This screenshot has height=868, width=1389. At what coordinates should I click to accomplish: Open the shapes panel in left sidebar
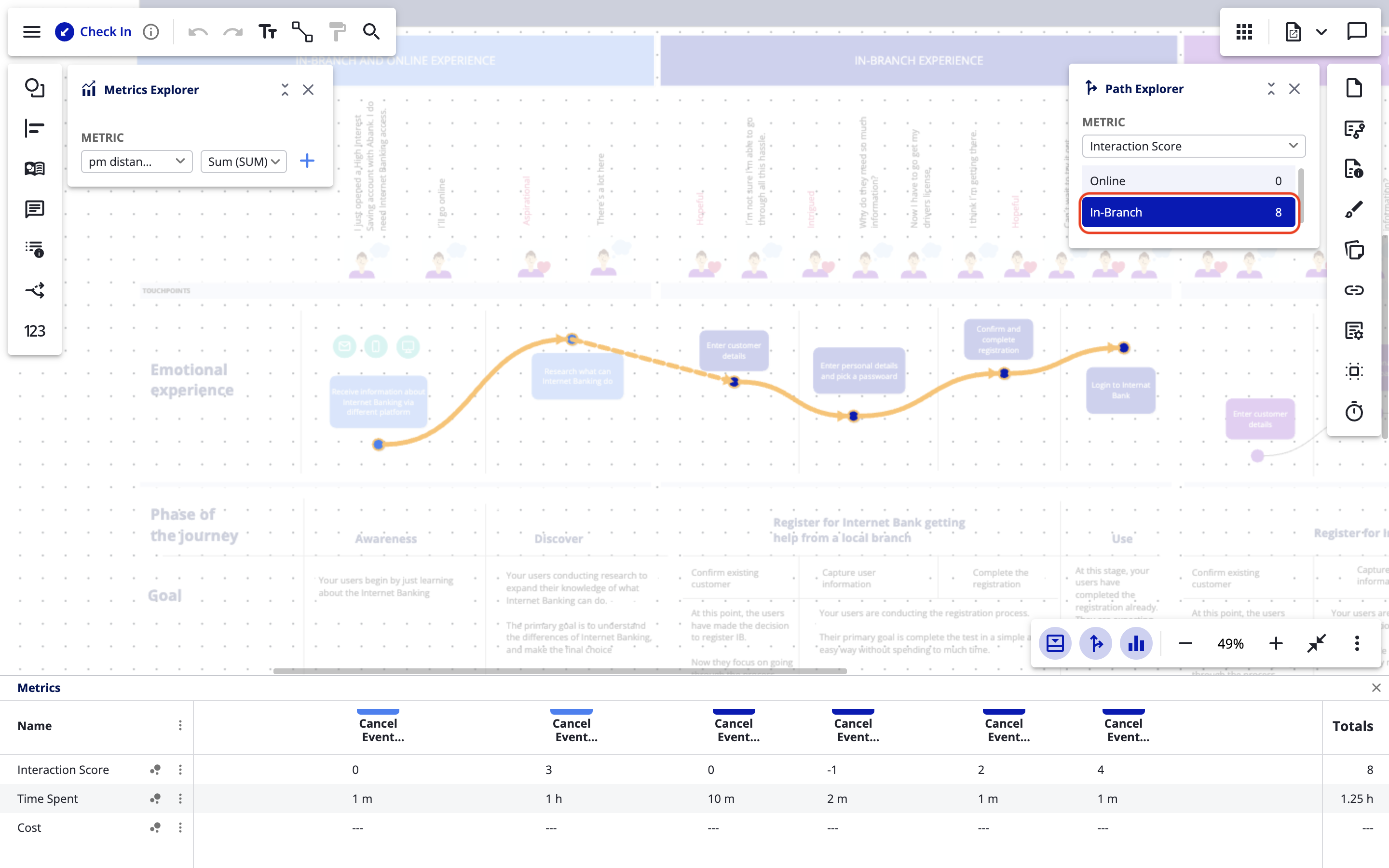coord(34,88)
